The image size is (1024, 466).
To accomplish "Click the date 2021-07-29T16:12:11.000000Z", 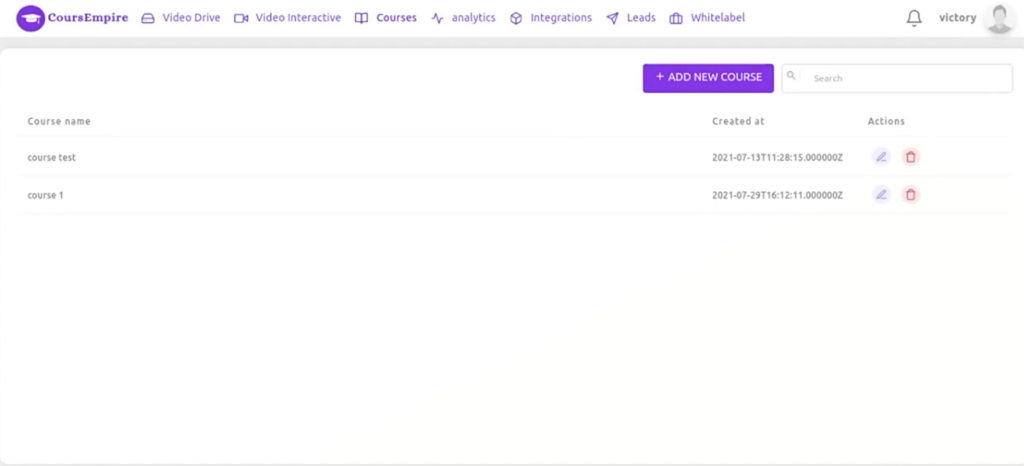I will 777,195.
